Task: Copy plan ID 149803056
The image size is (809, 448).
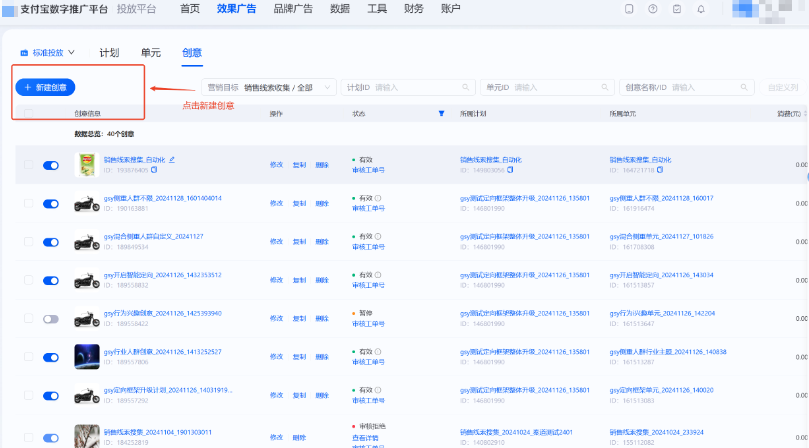Action: tap(510, 170)
